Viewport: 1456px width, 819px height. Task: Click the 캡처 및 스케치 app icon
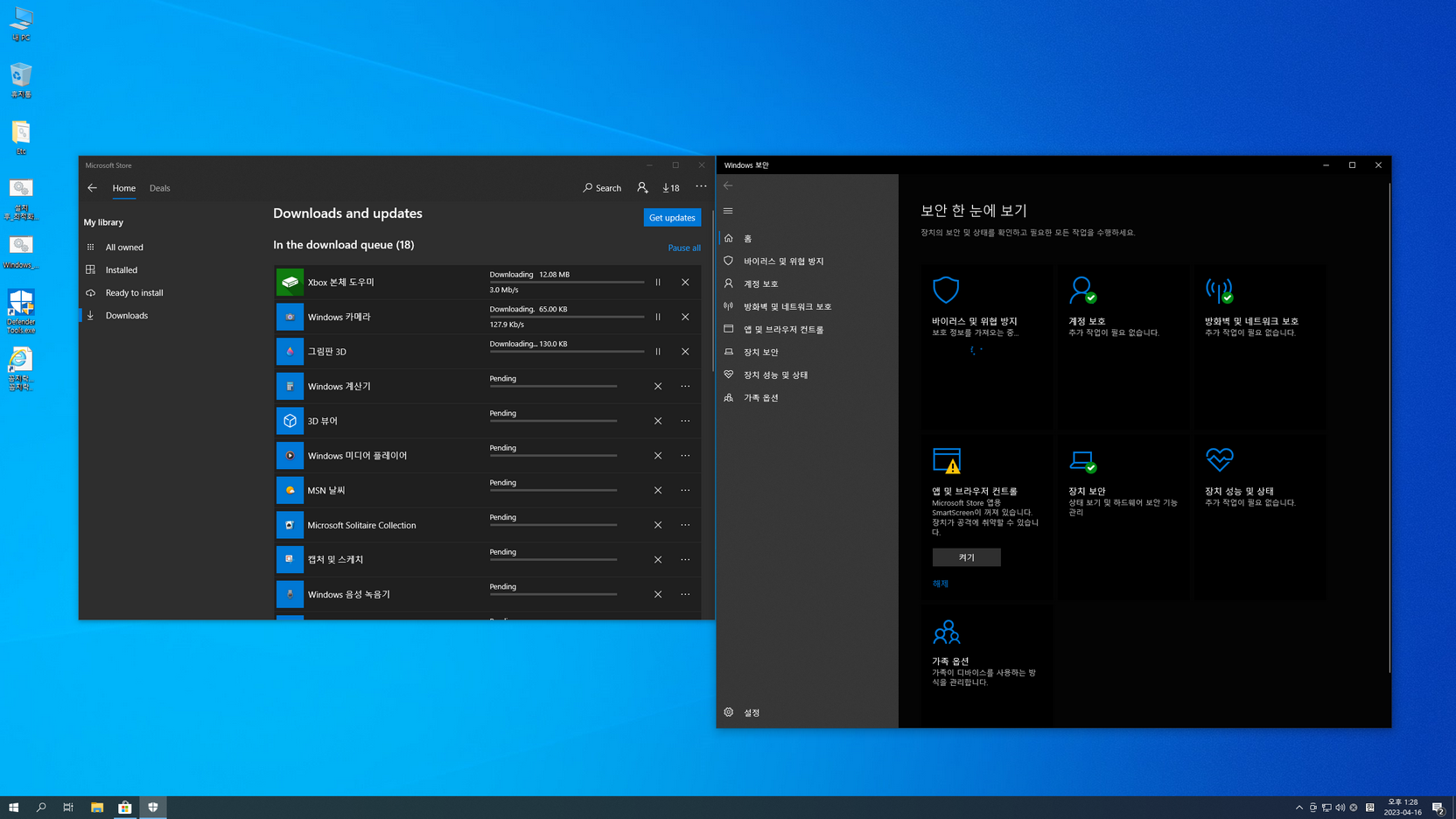(x=290, y=559)
